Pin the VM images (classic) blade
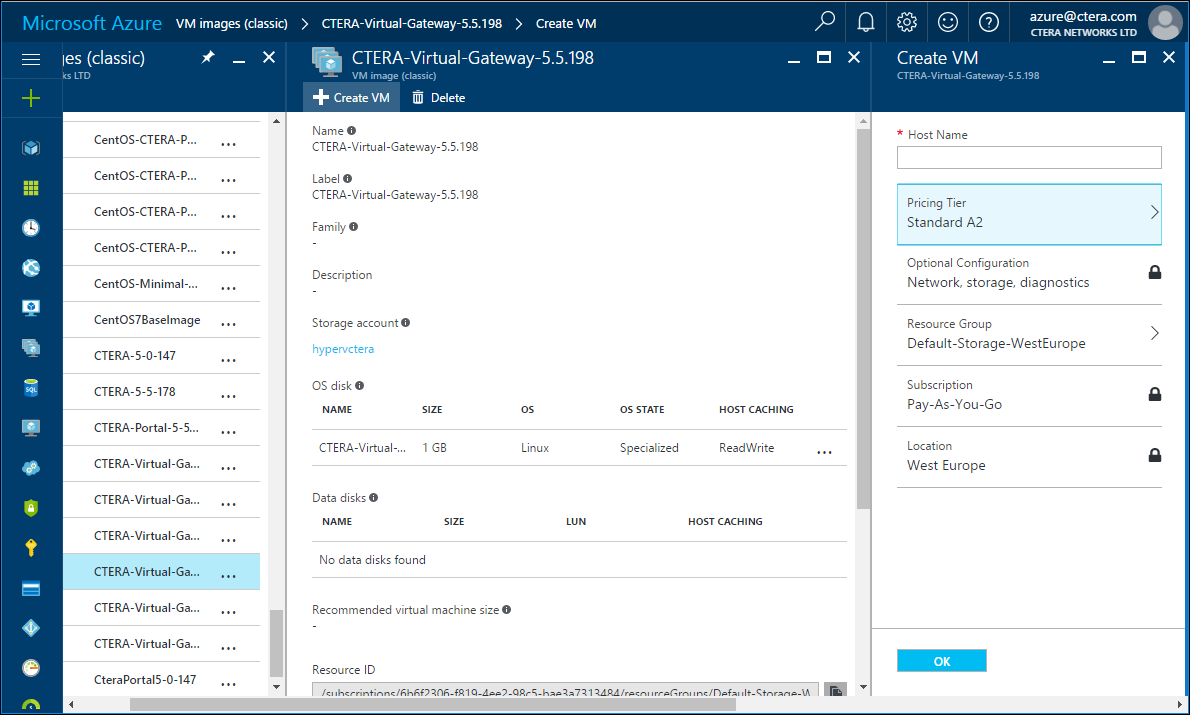The height and width of the screenshot is (715, 1190). [208, 58]
